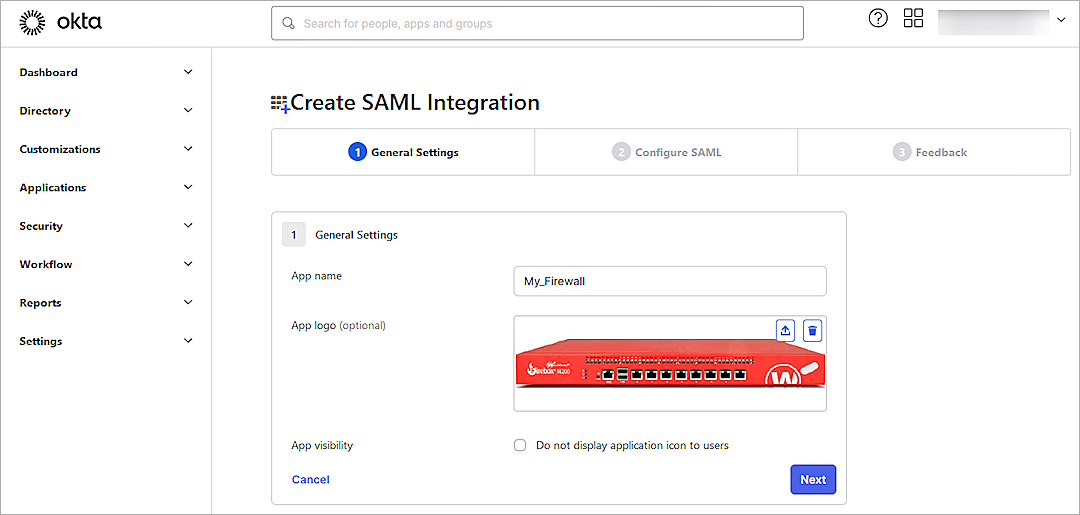Click the Create SAML Integration grid icon
The height and width of the screenshot is (515, 1080).
[x=280, y=104]
